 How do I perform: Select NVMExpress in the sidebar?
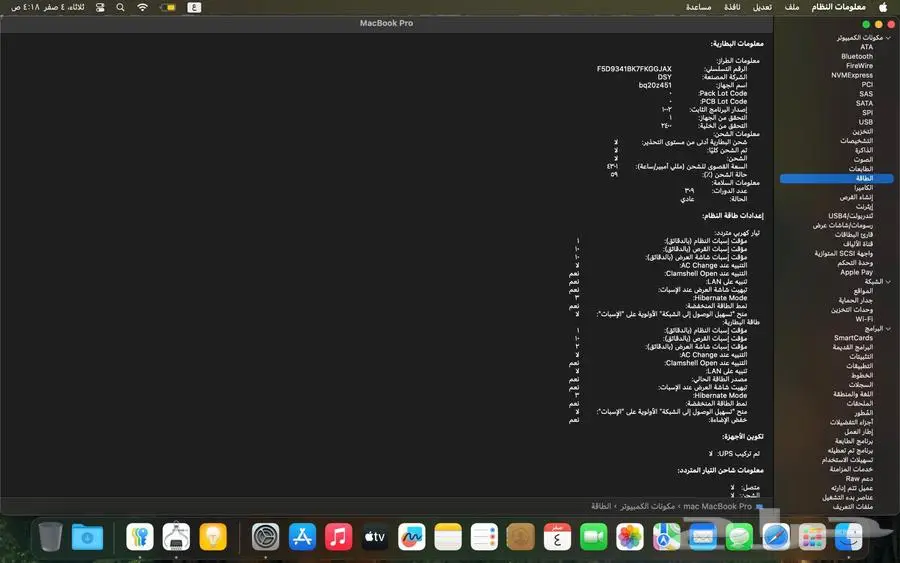[x=852, y=75]
